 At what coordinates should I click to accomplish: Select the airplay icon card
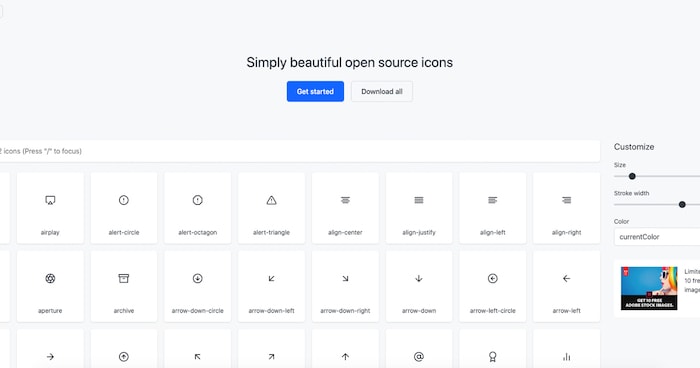point(50,208)
